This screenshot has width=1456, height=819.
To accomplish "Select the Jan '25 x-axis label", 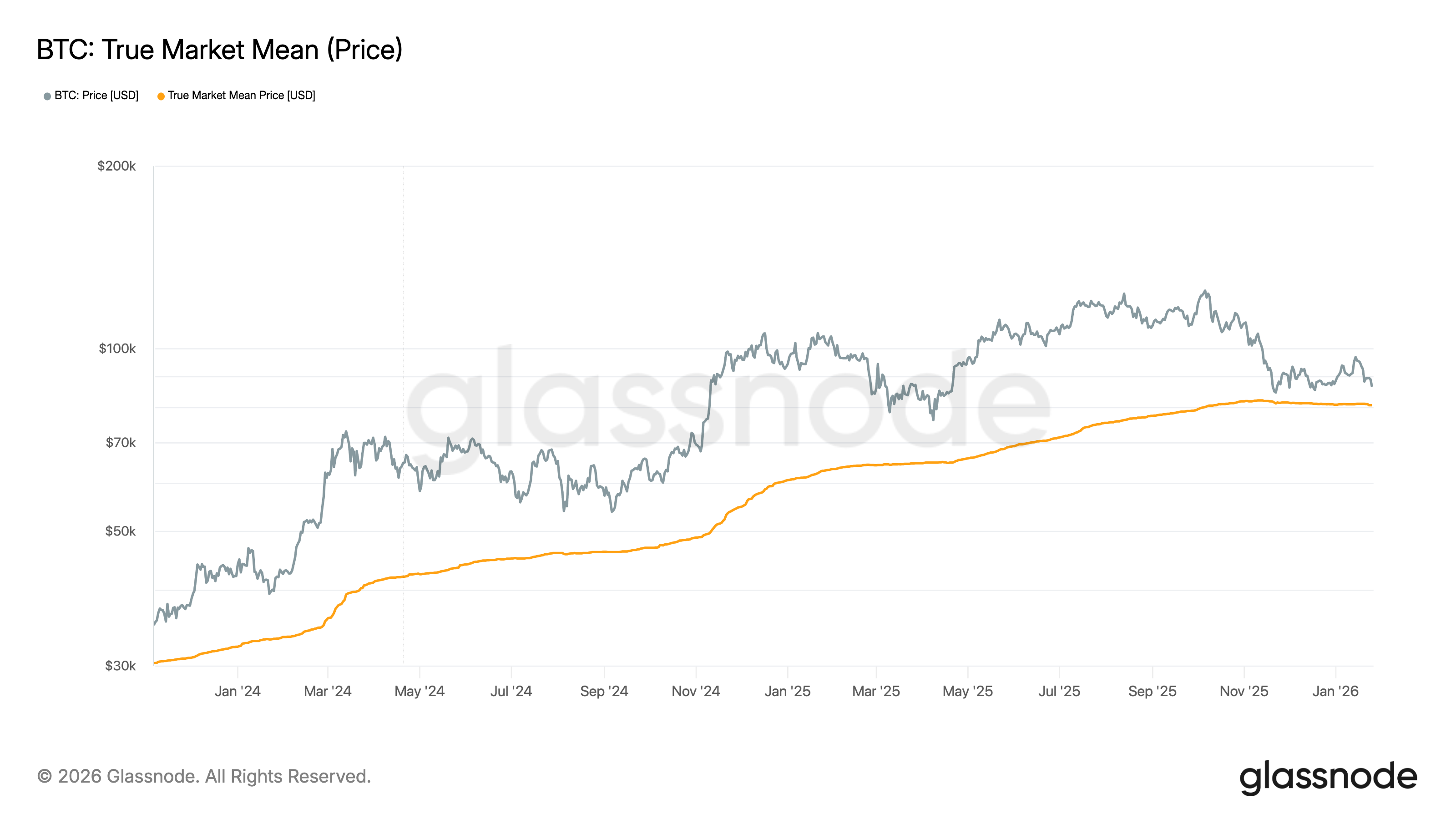I will [787, 691].
